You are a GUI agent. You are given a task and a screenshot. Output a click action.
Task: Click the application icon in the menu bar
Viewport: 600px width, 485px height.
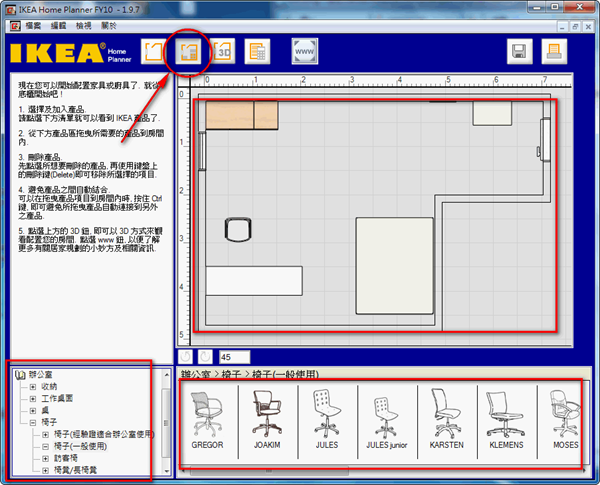15,26
